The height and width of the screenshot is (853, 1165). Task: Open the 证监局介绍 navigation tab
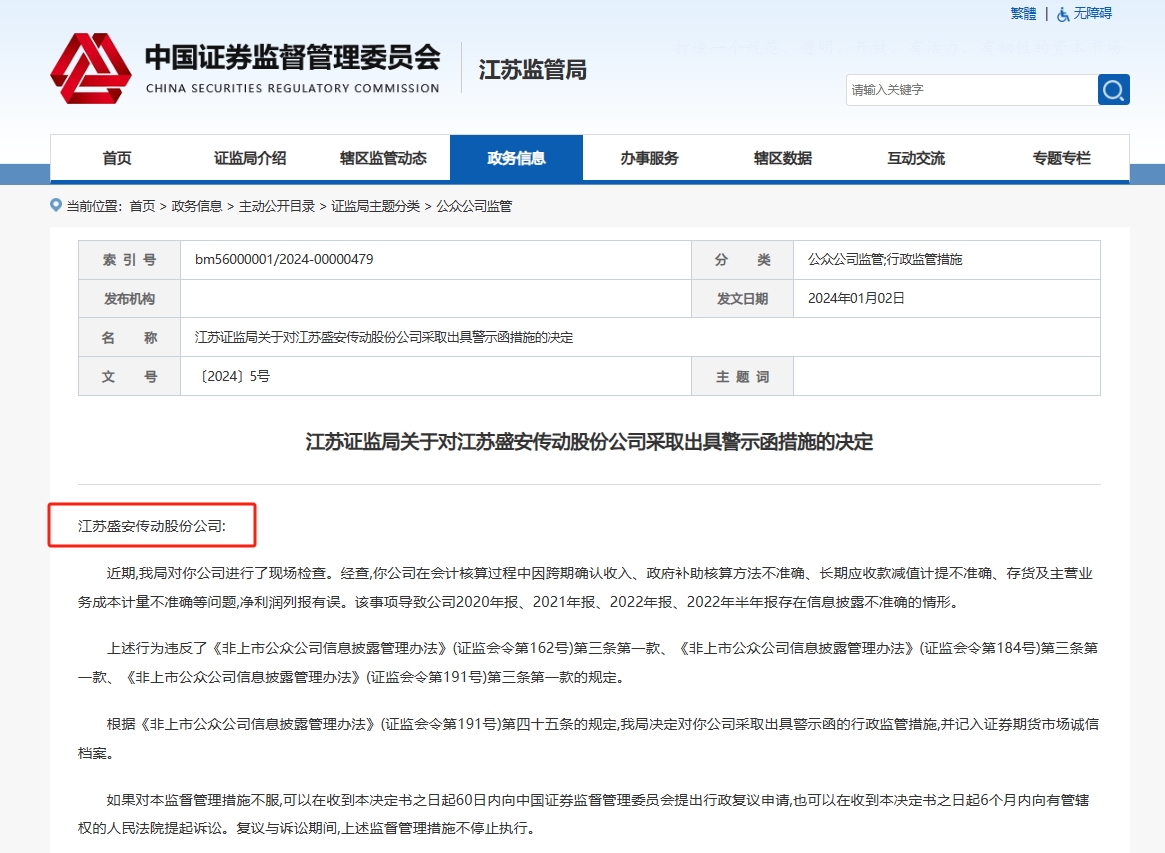(250, 158)
